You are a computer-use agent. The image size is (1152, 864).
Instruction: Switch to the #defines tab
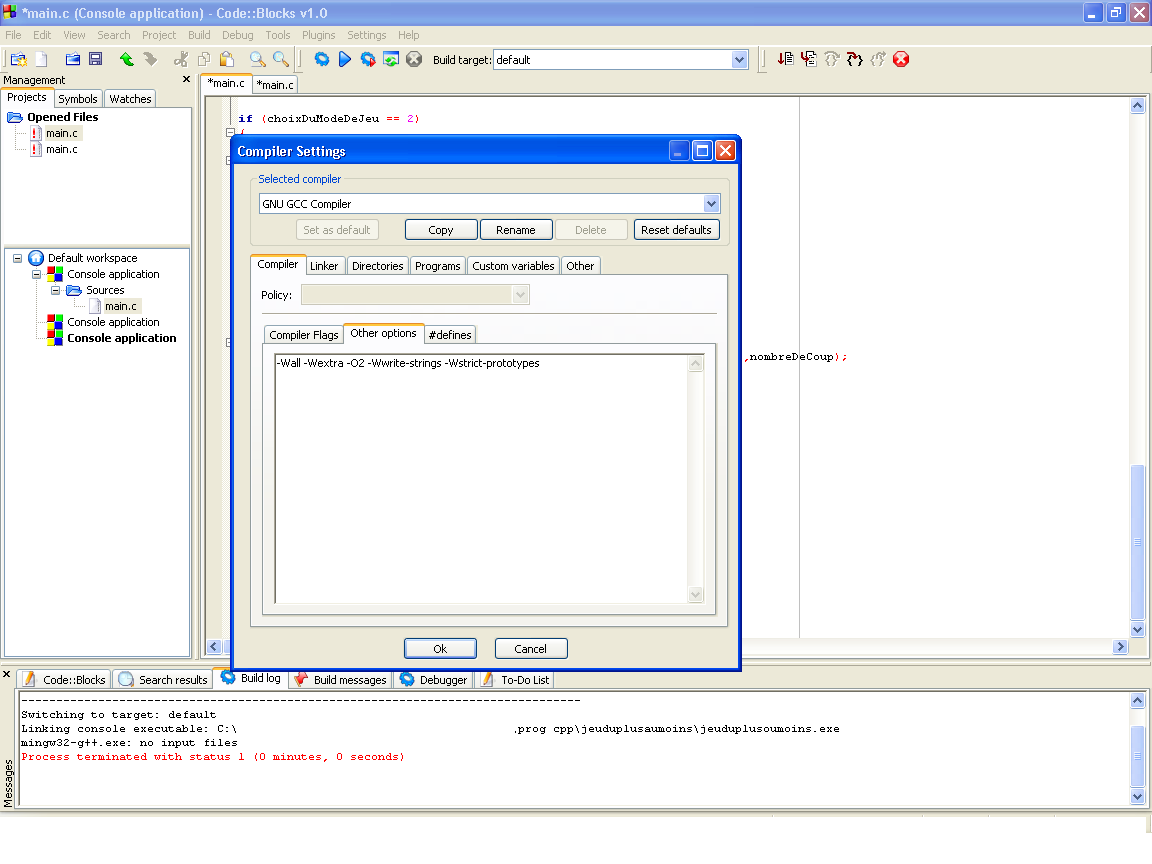tap(449, 334)
